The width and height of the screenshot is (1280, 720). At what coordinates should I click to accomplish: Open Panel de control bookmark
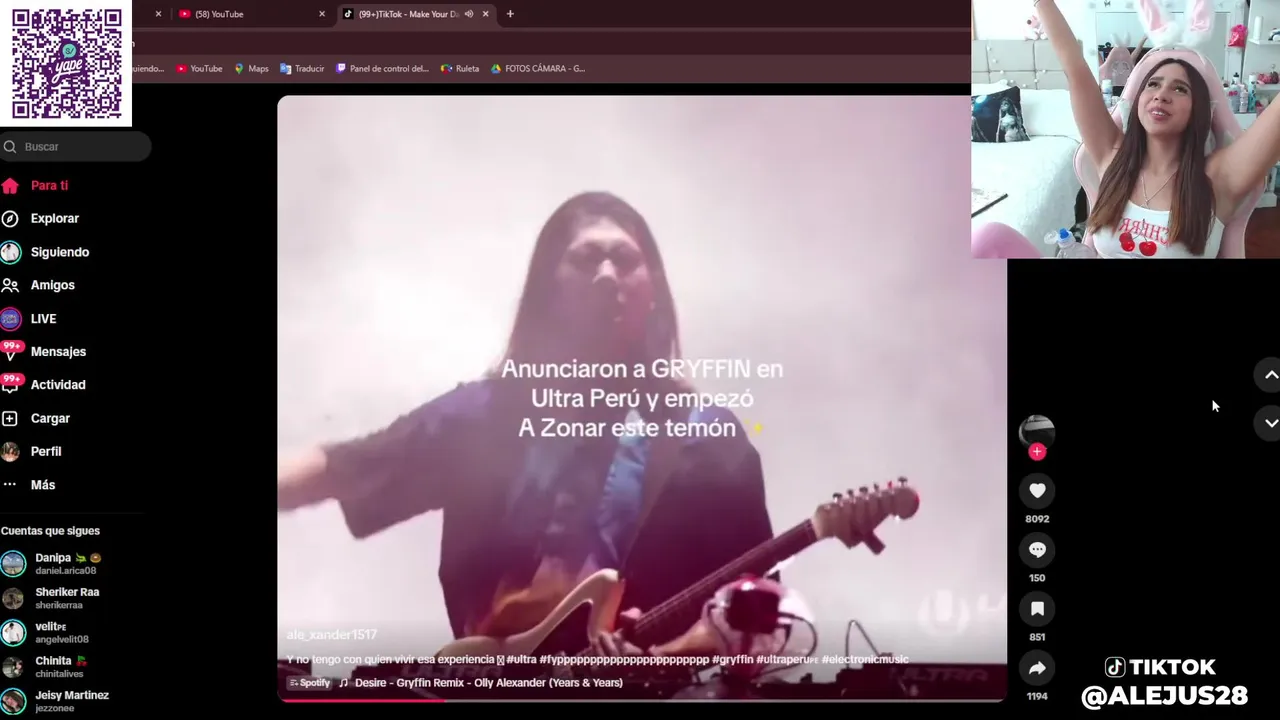pyautogui.click(x=382, y=69)
